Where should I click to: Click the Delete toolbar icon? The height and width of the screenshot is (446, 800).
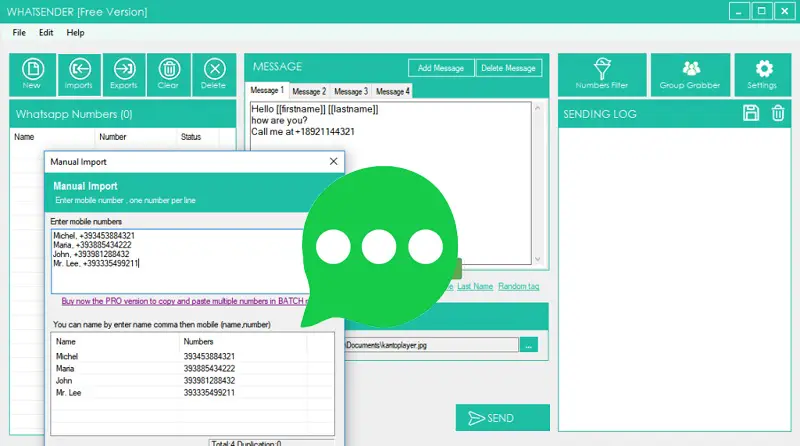[214, 75]
